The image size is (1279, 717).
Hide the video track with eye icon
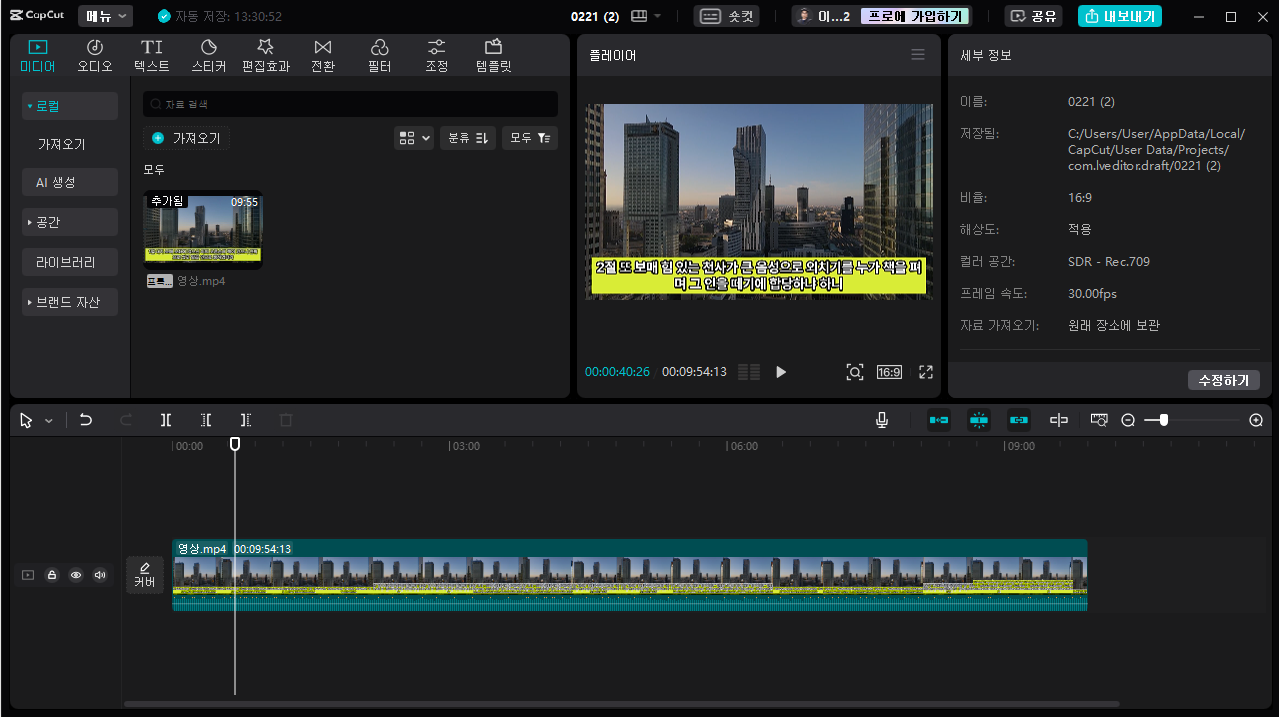point(75,575)
